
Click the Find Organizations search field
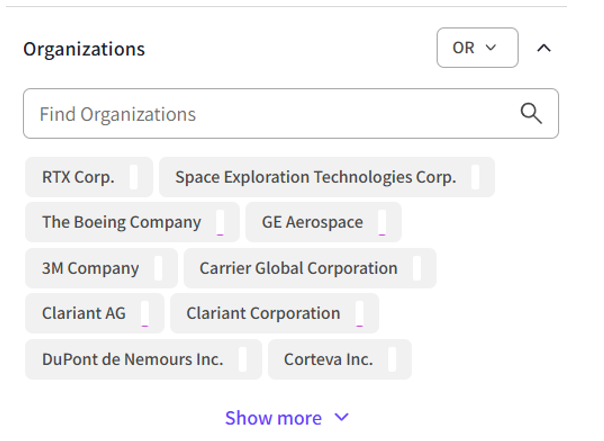270,114
